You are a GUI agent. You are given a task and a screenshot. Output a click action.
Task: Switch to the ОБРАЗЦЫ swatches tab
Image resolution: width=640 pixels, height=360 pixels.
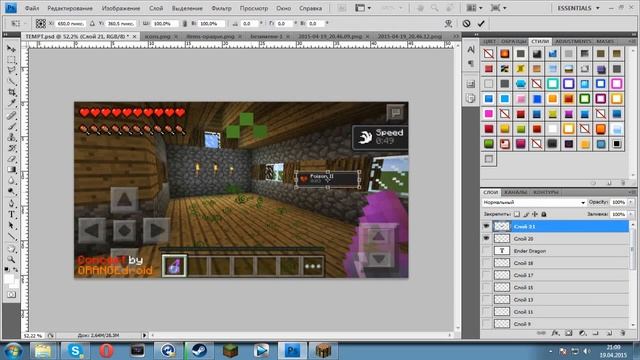click(513, 41)
